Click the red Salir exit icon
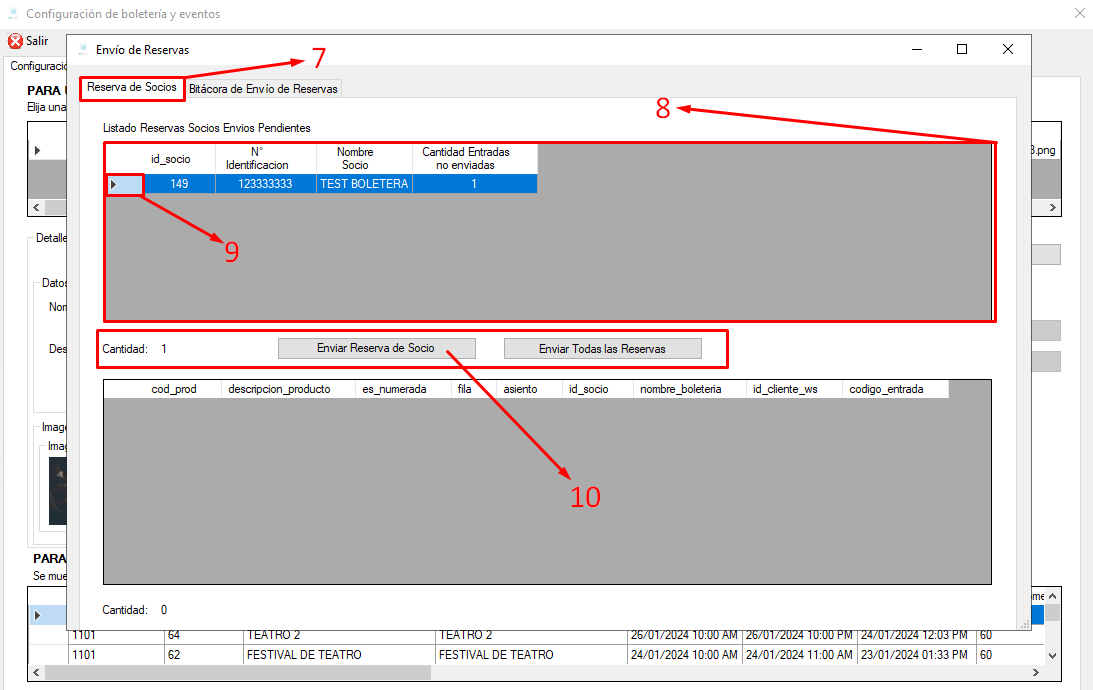This screenshot has height=690, width=1093. (15, 41)
